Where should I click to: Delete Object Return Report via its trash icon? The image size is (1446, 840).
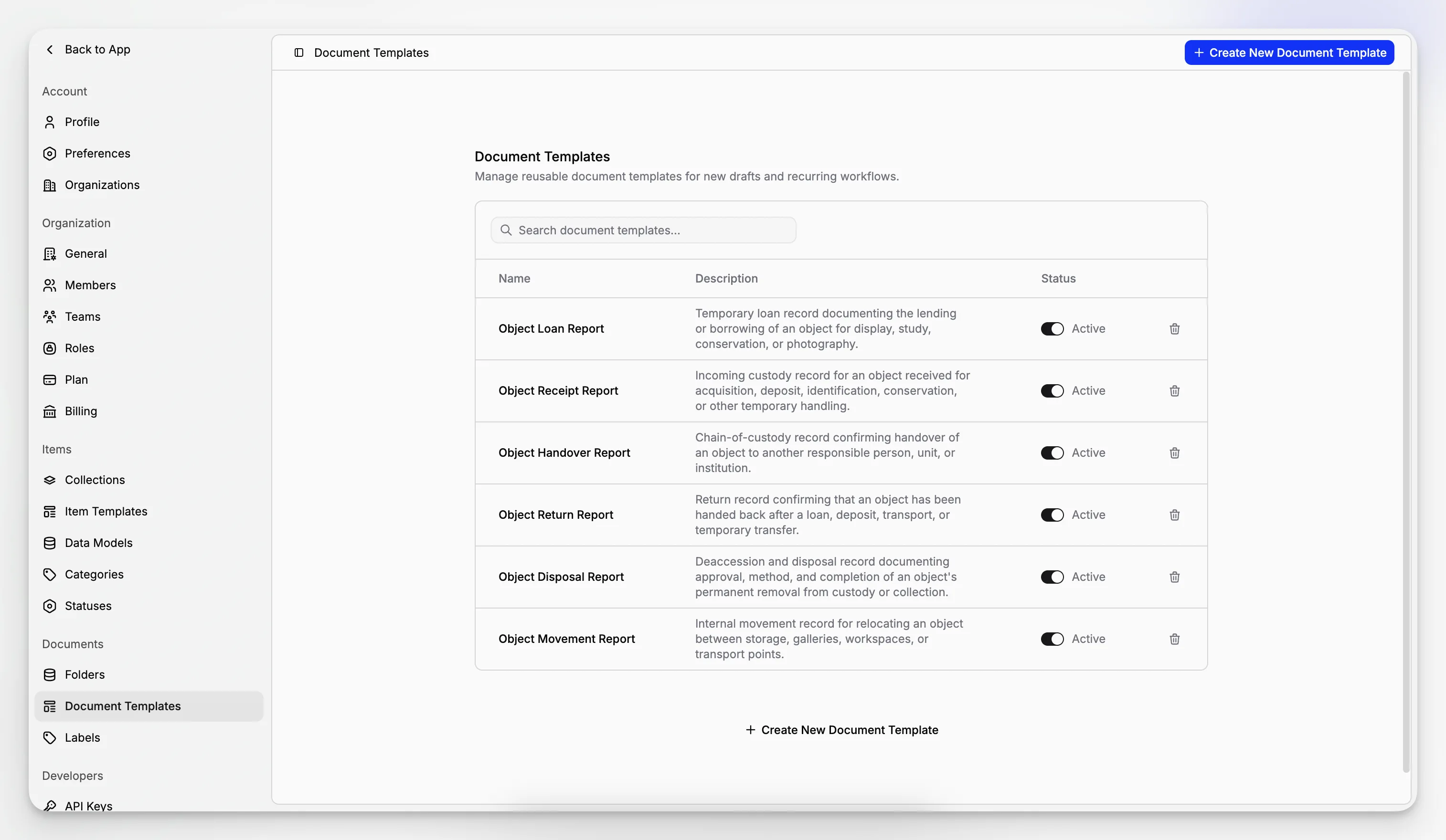click(x=1175, y=515)
